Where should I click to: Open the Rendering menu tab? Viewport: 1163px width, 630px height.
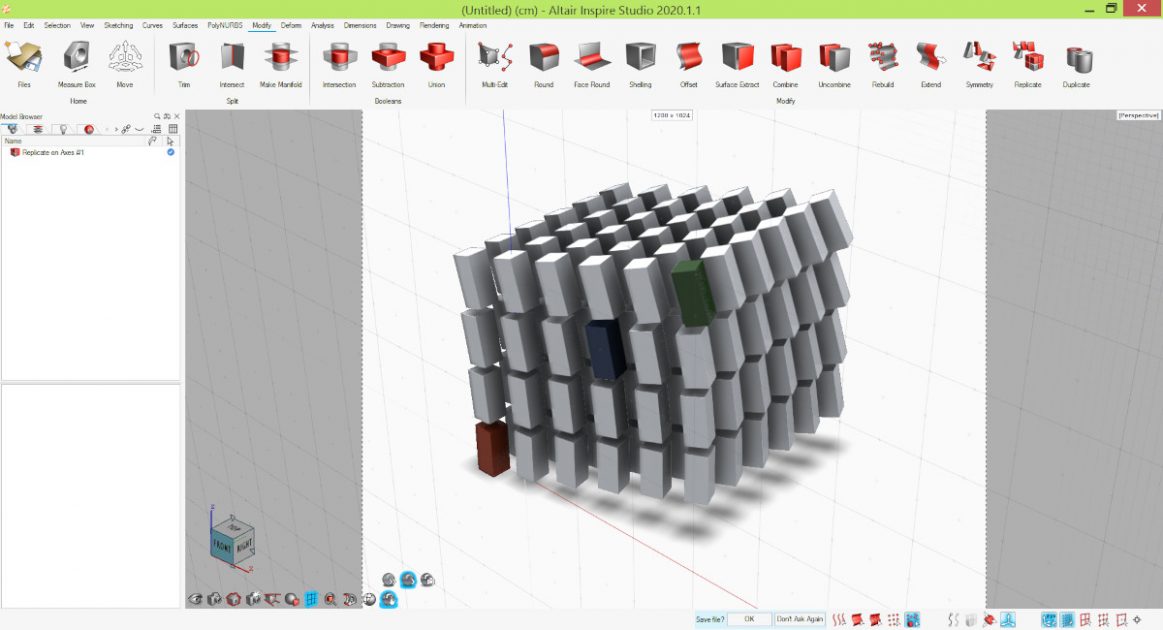[434, 25]
